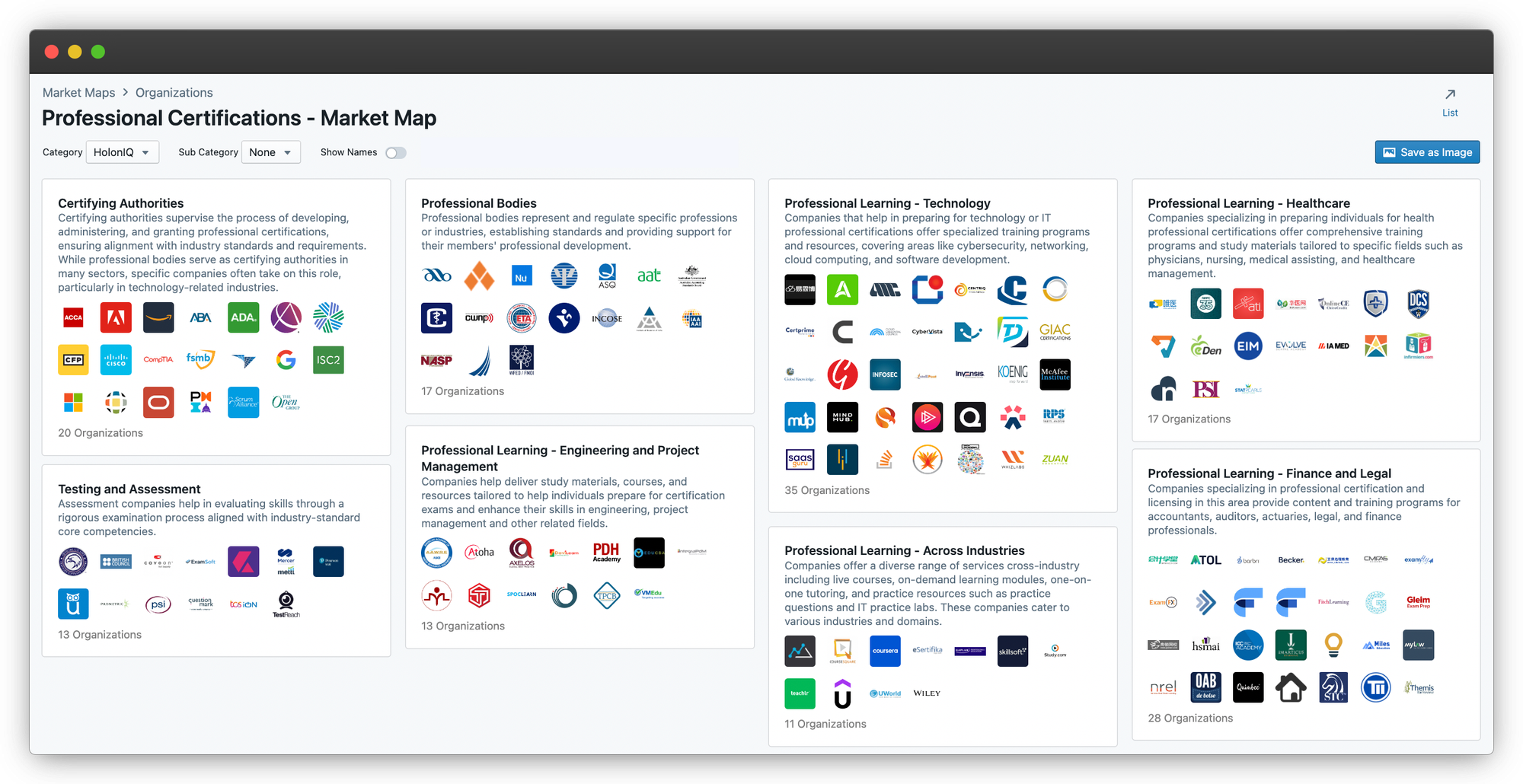
Task: Click '35 Organizations' count text
Action: (827, 490)
